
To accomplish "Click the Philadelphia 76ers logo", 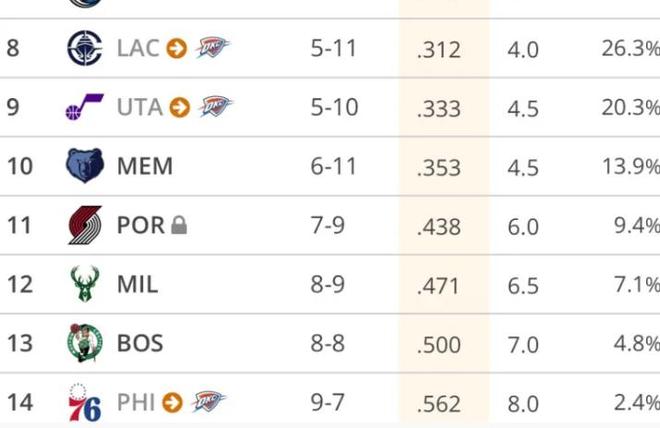I will point(85,402).
